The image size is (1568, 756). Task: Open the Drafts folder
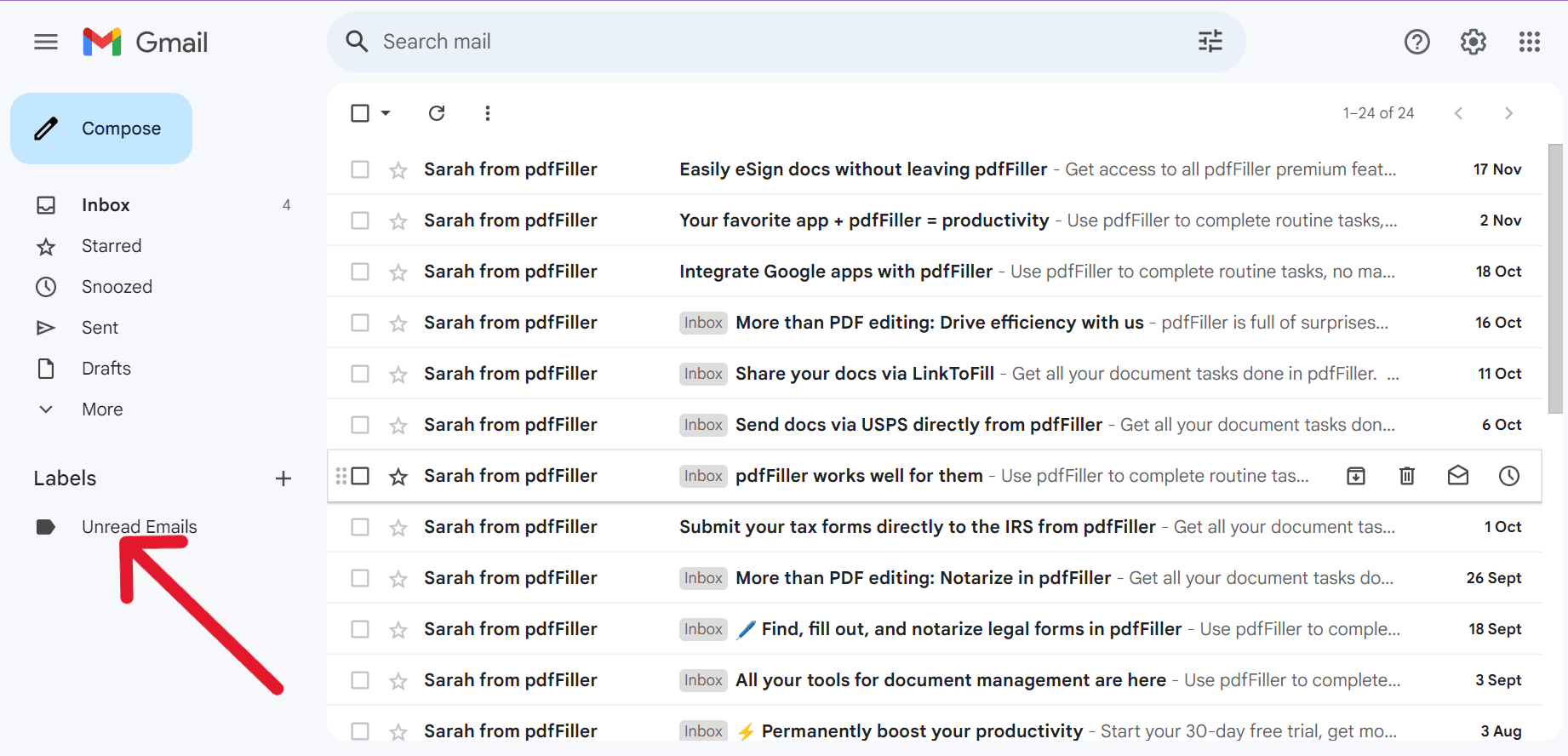click(106, 369)
